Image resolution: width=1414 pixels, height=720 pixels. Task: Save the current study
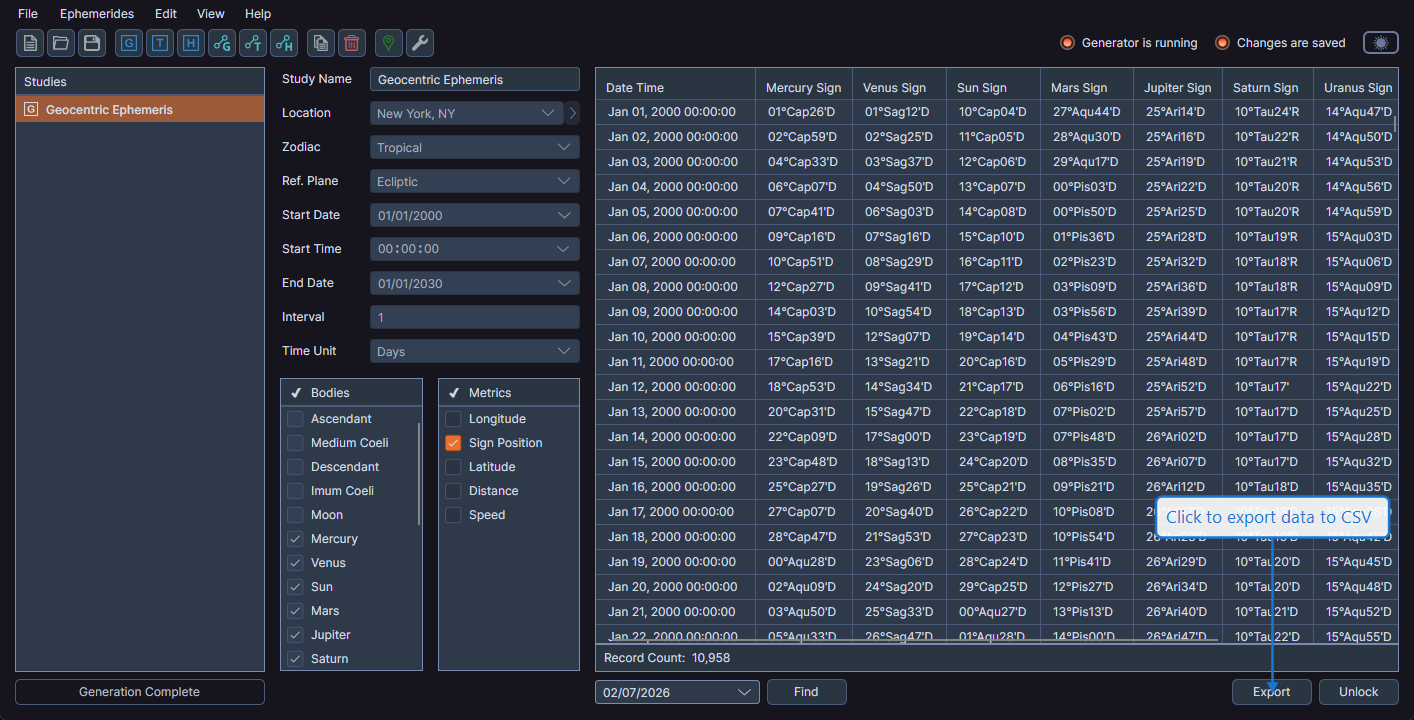click(x=91, y=43)
